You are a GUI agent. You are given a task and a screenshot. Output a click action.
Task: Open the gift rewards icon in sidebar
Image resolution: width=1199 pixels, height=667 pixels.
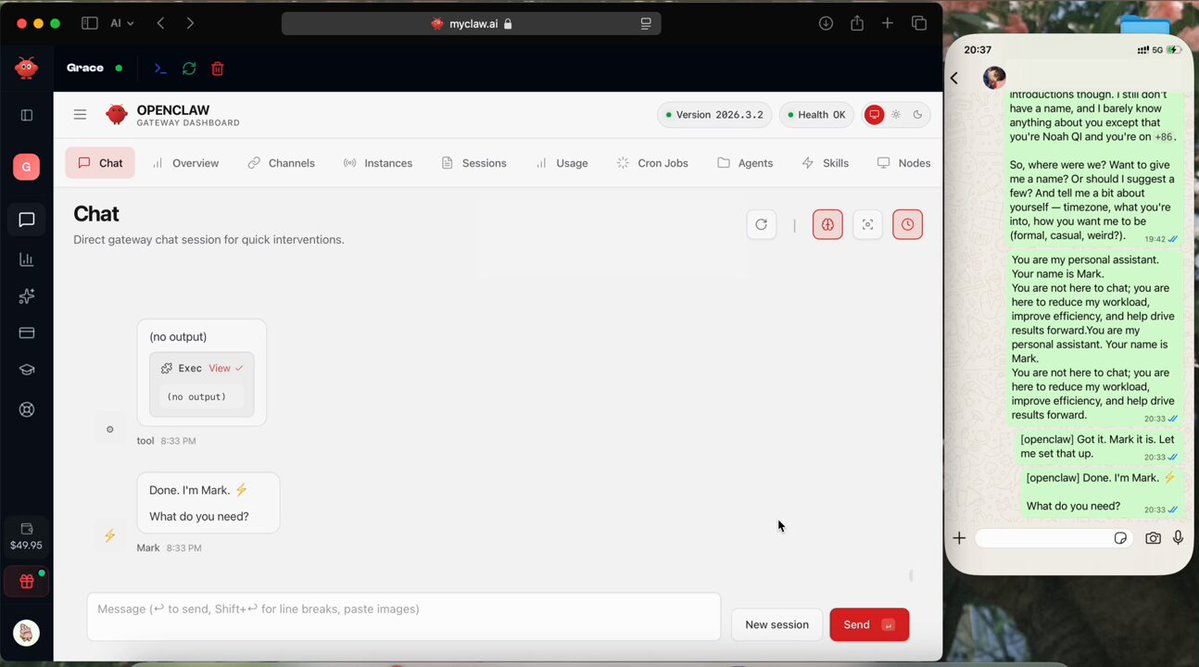coord(27,581)
